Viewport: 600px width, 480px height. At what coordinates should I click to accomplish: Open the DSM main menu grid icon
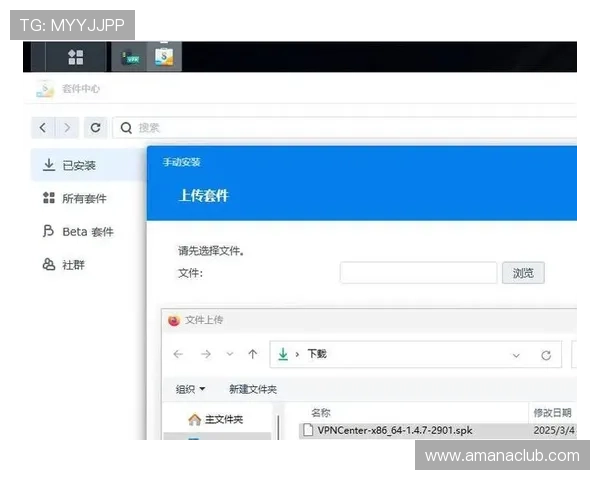pos(75,57)
